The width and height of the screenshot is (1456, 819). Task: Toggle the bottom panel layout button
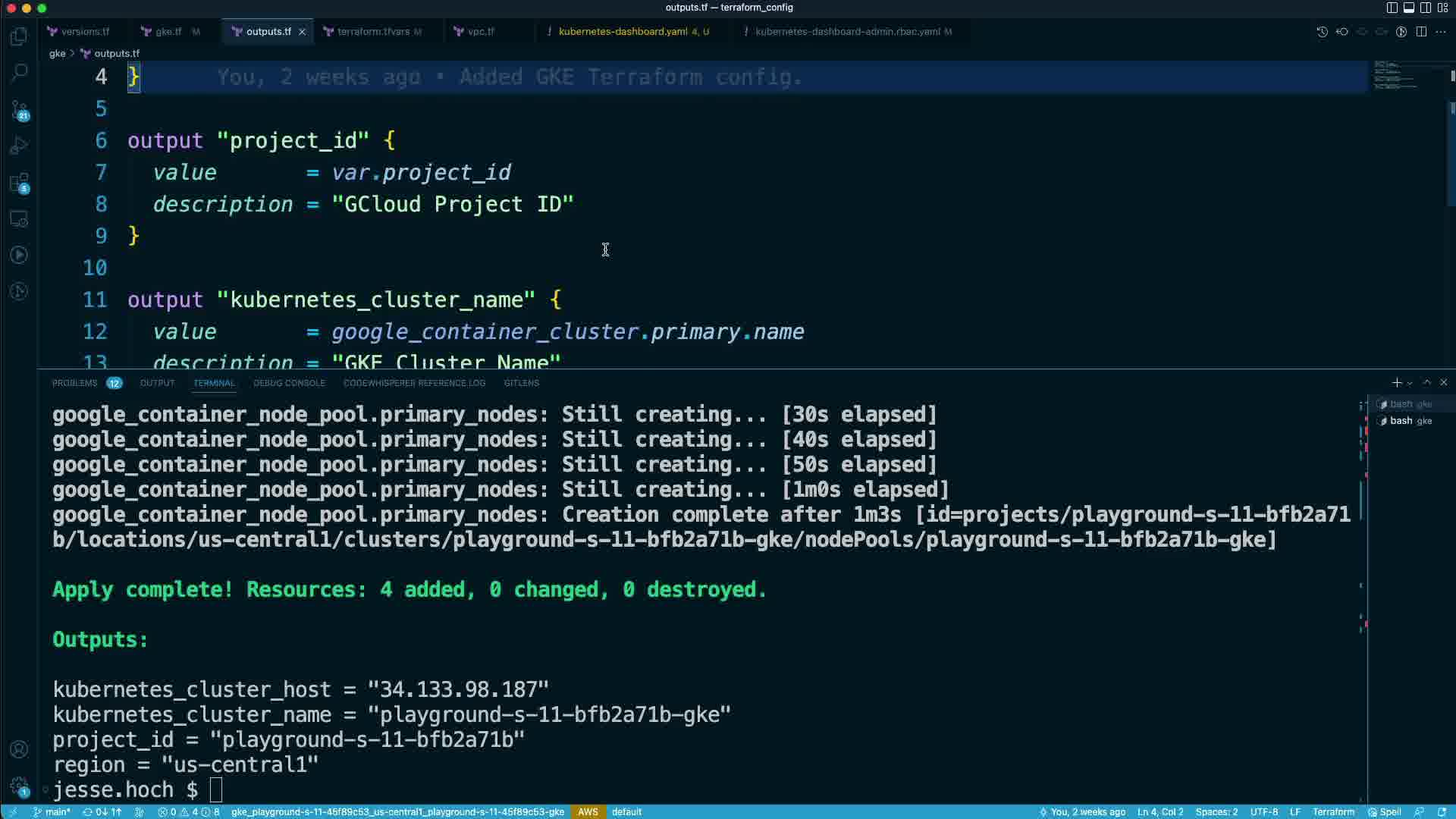pos(1408,8)
